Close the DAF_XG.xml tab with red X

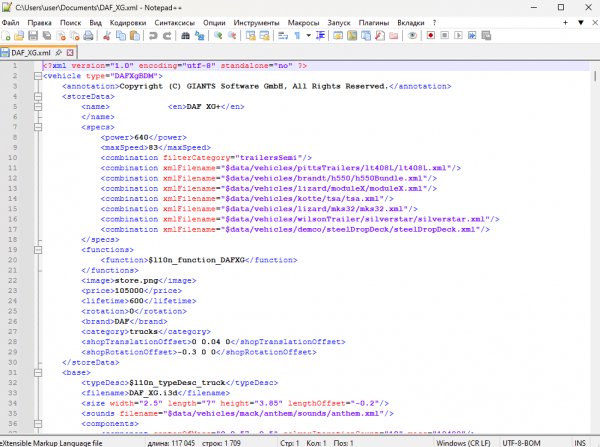tap(70, 52)
